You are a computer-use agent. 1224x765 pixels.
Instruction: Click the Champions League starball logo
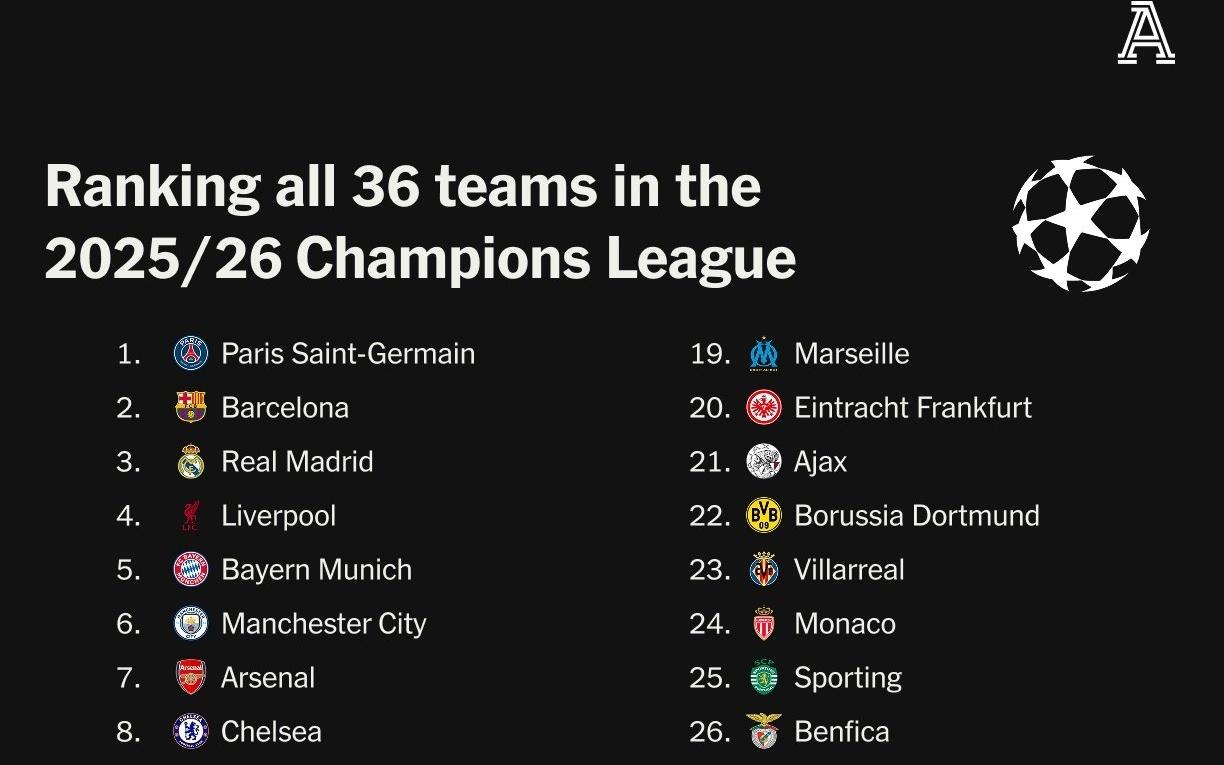point(1080,224)
